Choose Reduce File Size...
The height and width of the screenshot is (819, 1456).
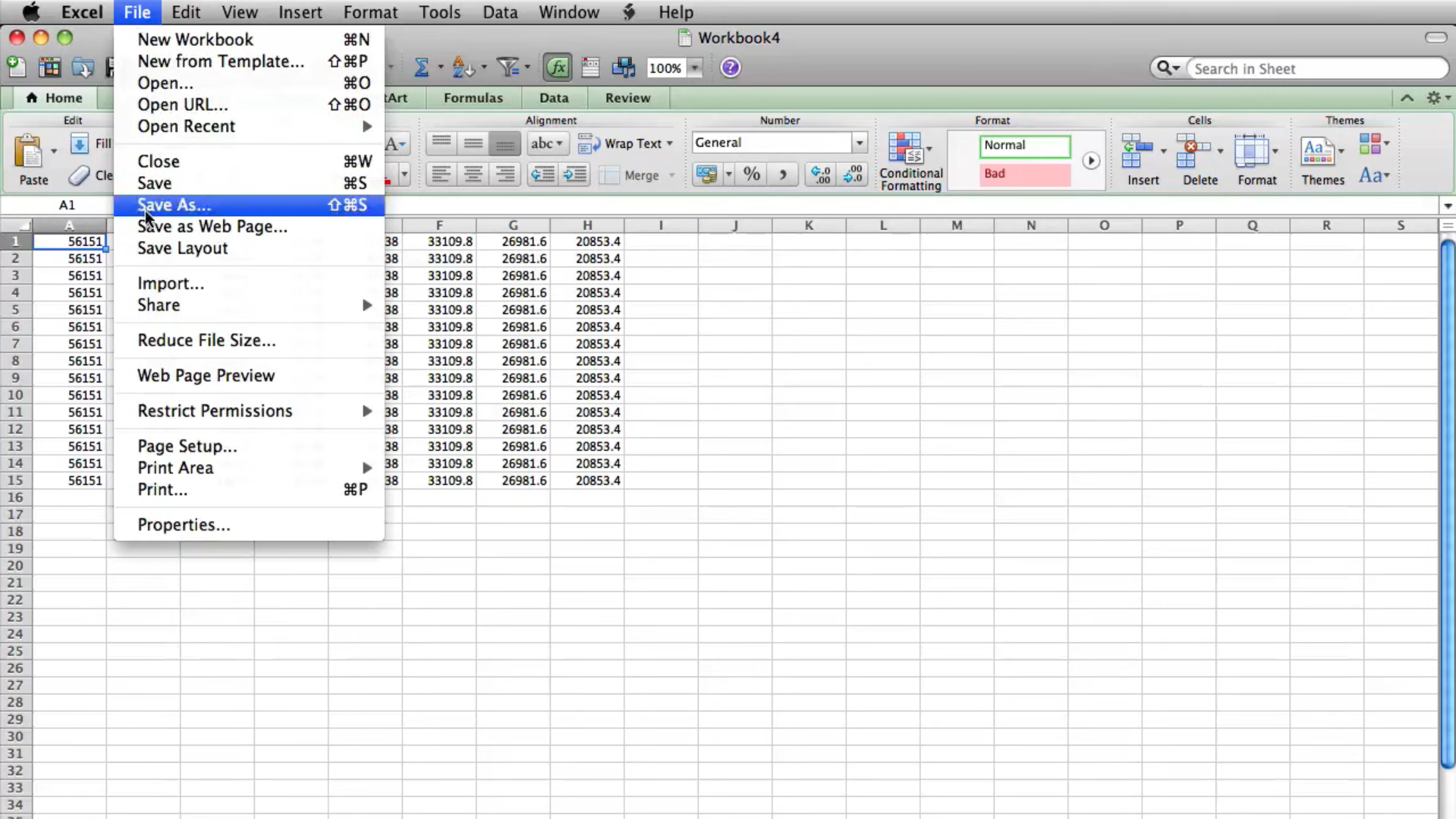[249, 340]
